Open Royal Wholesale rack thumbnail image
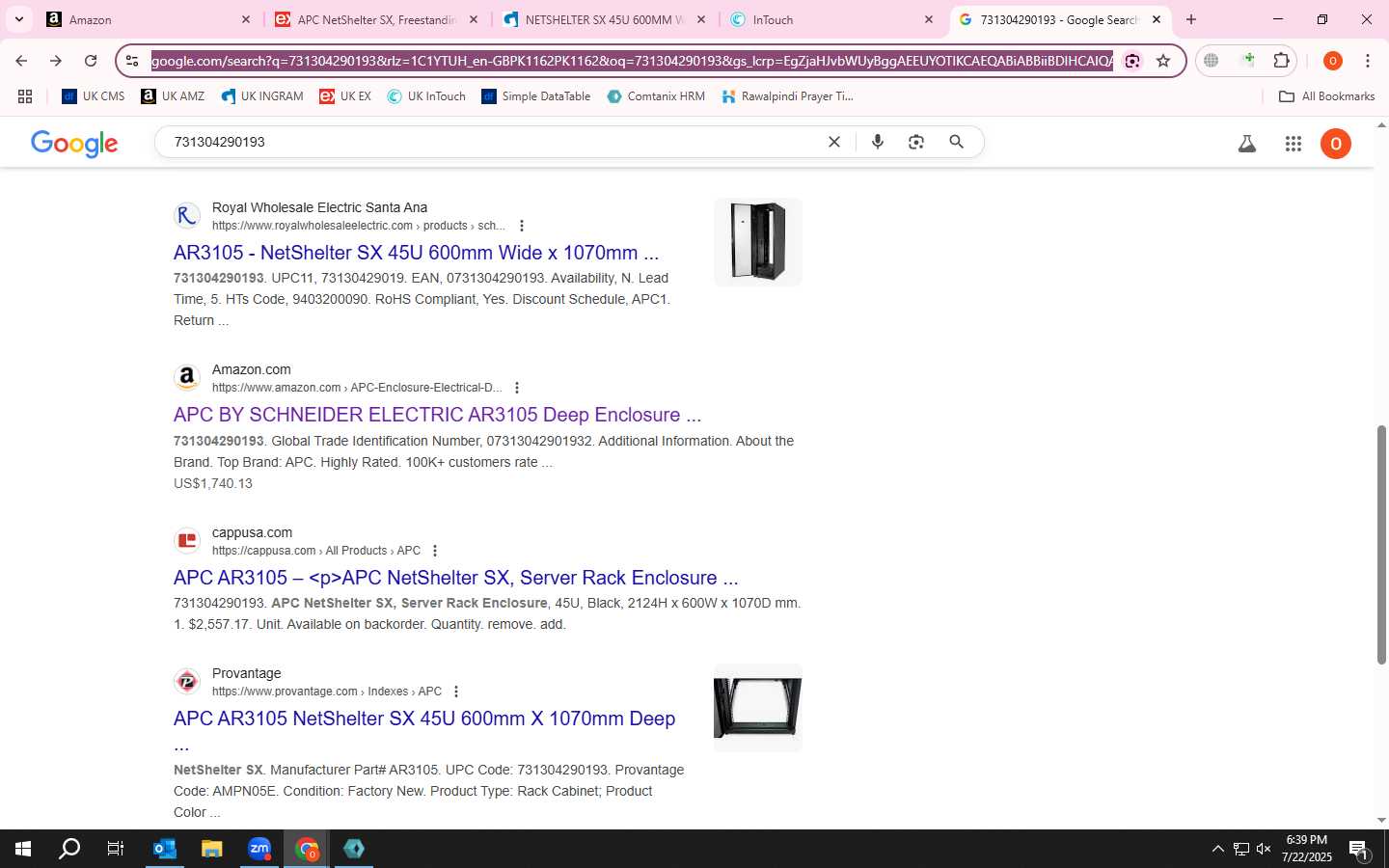This screenshot has height=868, width=1389. tap(758, 241)
